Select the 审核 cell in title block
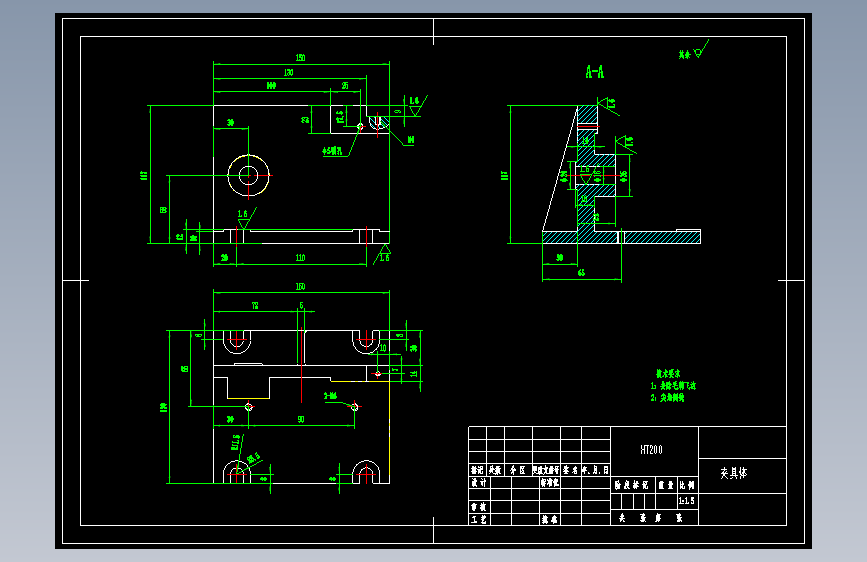This screenshot has height=562, width=867. pyautogui.click(x=479, y=507)
